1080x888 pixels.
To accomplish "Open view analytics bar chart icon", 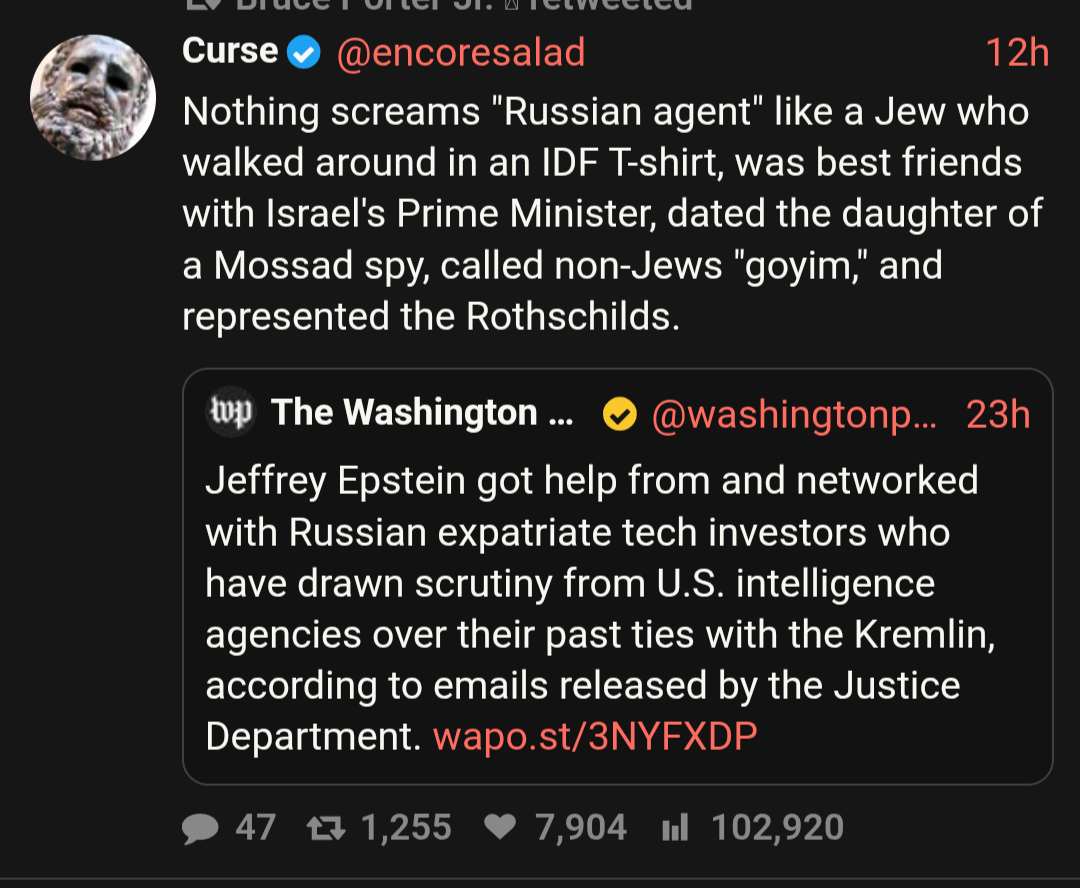I will (x=675, y=828).
